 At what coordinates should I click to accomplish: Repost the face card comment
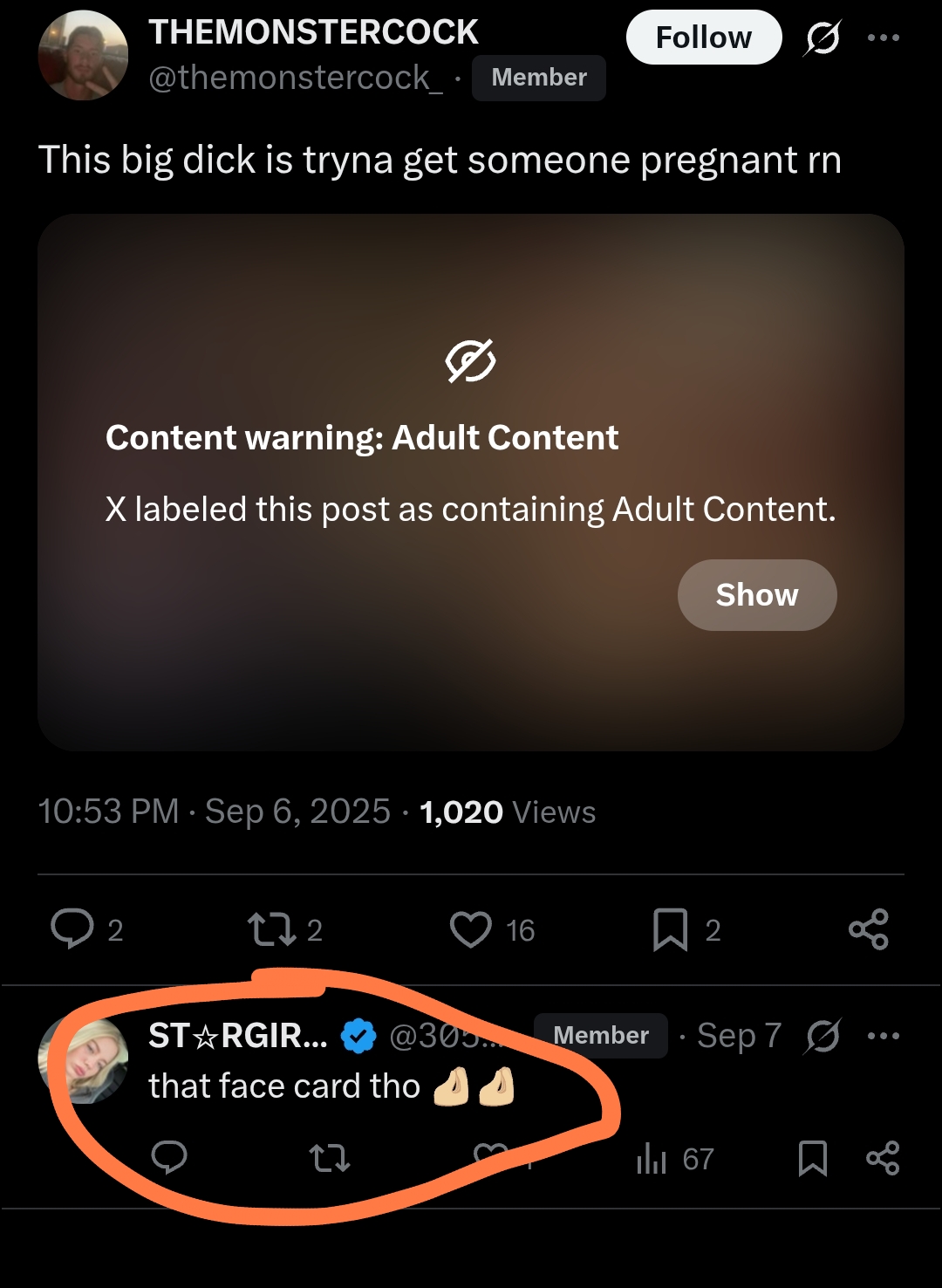[330, 1159]
